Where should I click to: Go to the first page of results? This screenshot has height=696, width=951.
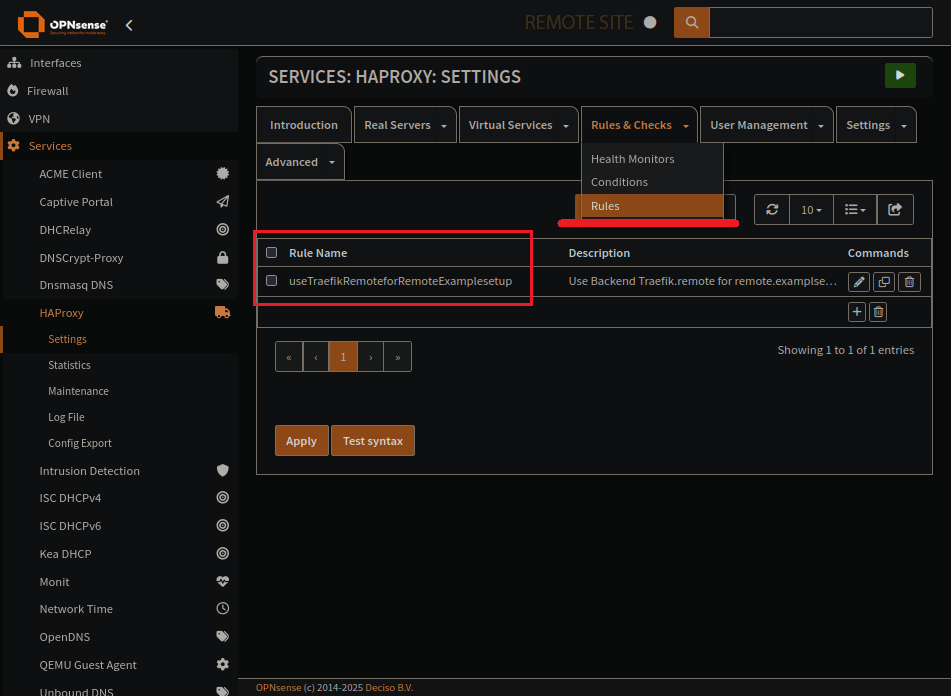[289, 357]
